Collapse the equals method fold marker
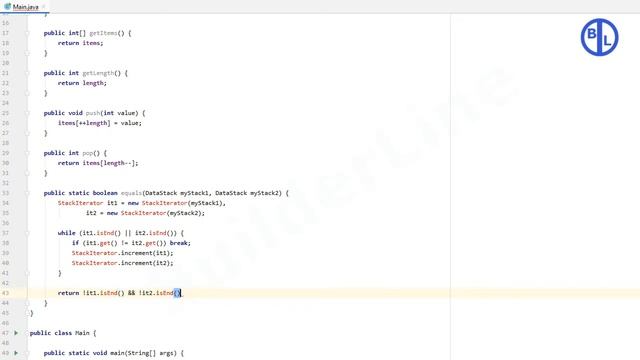This screenshot has height=360, width=640. point(27,193)
